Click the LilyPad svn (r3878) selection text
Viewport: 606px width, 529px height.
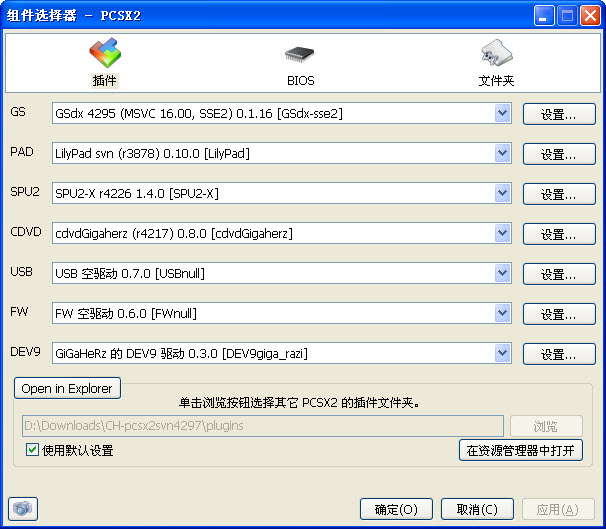(x=152, y=153)
